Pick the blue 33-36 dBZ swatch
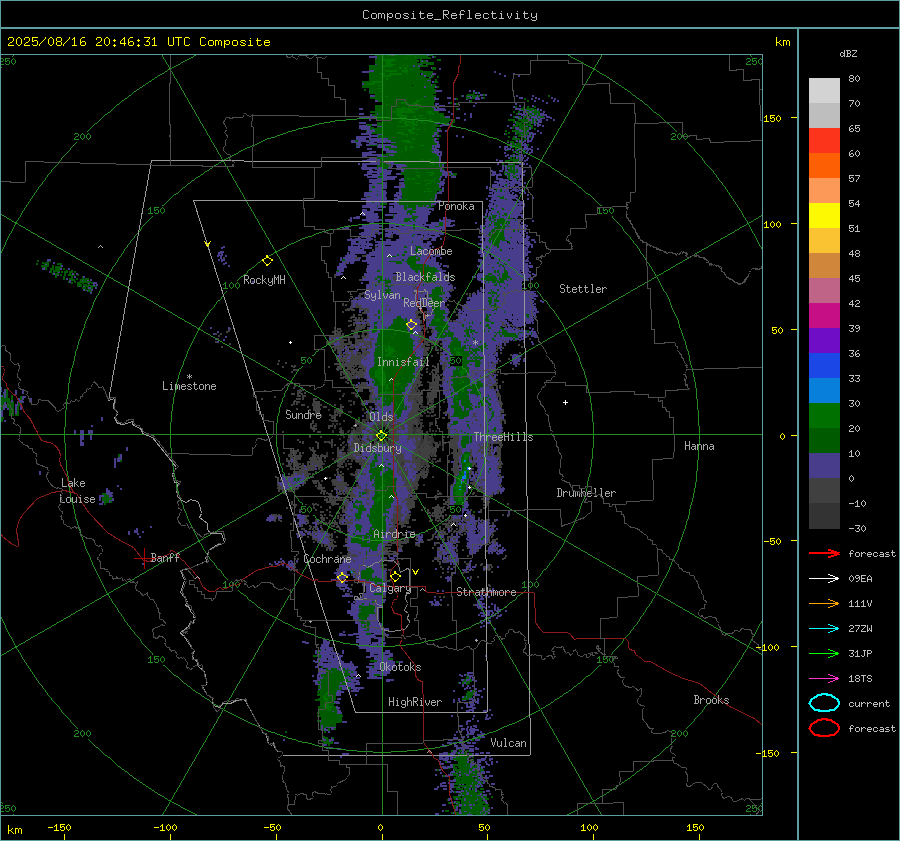The width and height of the screenshot is (900, 841). pos(824,366)
